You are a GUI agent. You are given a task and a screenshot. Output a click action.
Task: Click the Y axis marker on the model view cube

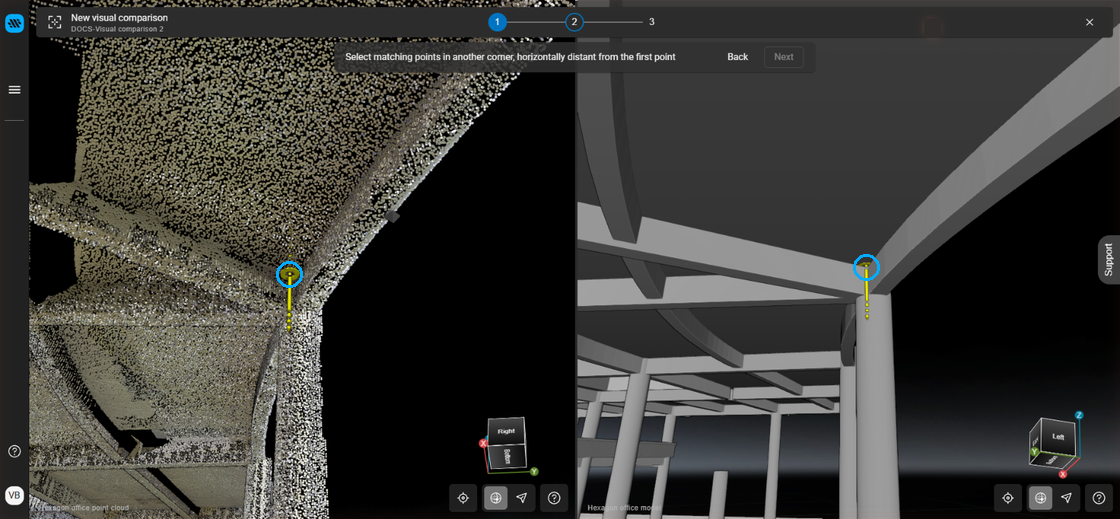(x=1034, y=452)
